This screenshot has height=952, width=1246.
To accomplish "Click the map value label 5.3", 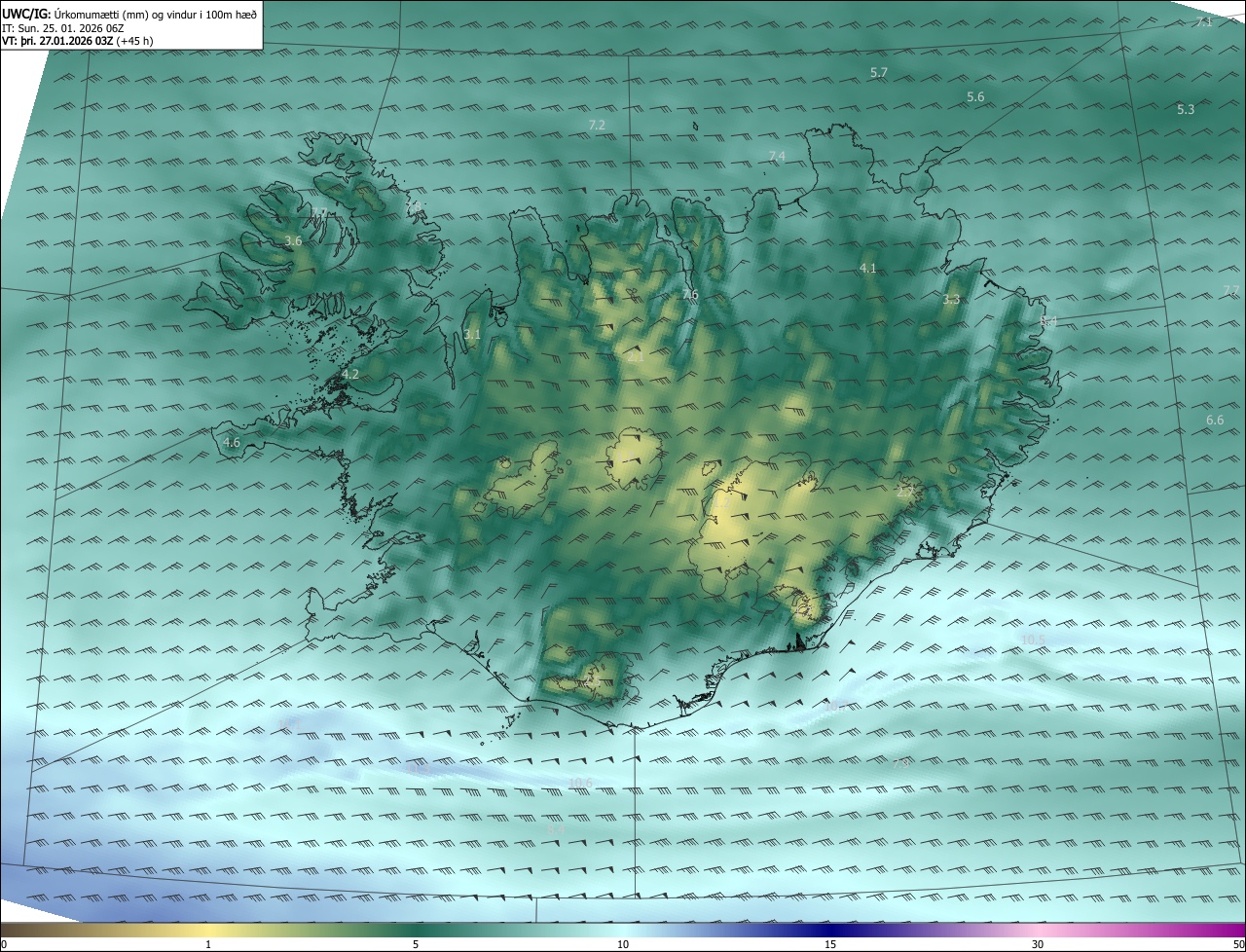I will point(1186,110).
